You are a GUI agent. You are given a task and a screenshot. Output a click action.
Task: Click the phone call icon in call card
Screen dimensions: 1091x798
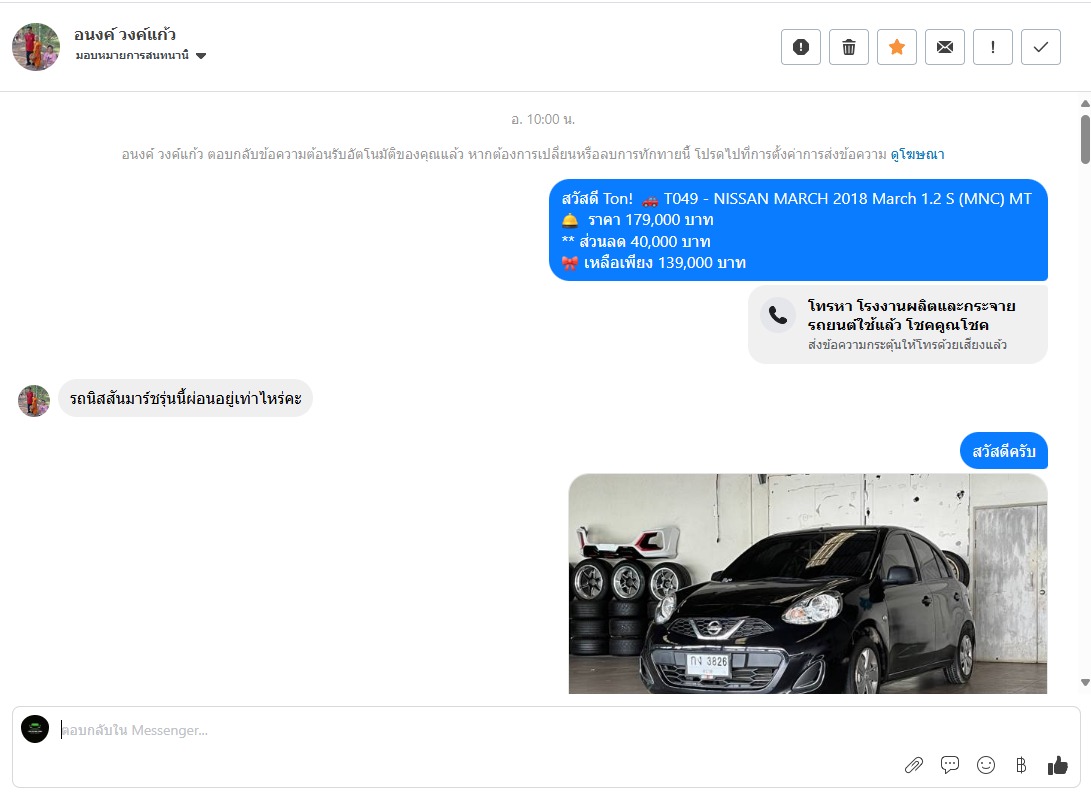778,316
